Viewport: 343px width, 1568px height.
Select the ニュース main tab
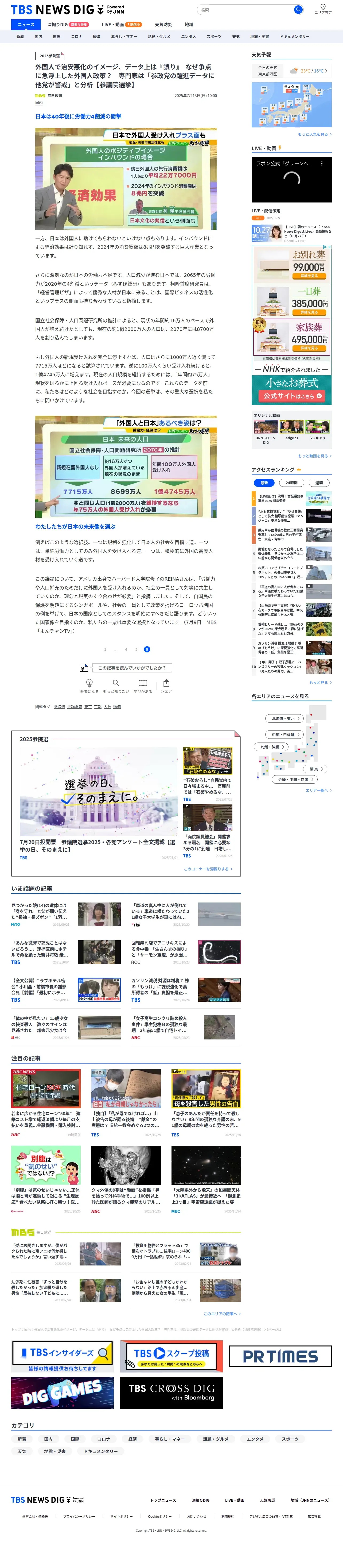coord(26,24)
